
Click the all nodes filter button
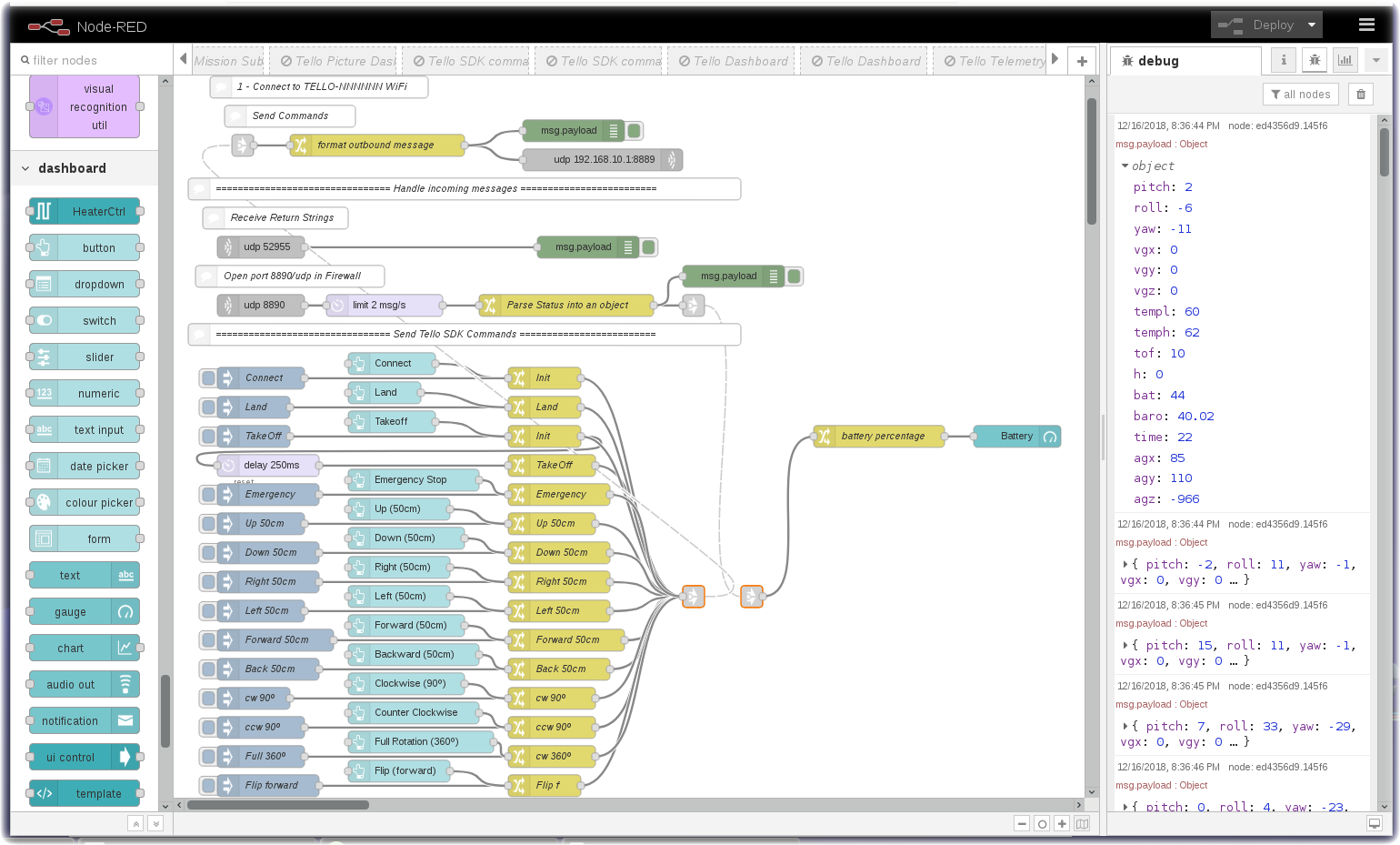point(1300,95)
